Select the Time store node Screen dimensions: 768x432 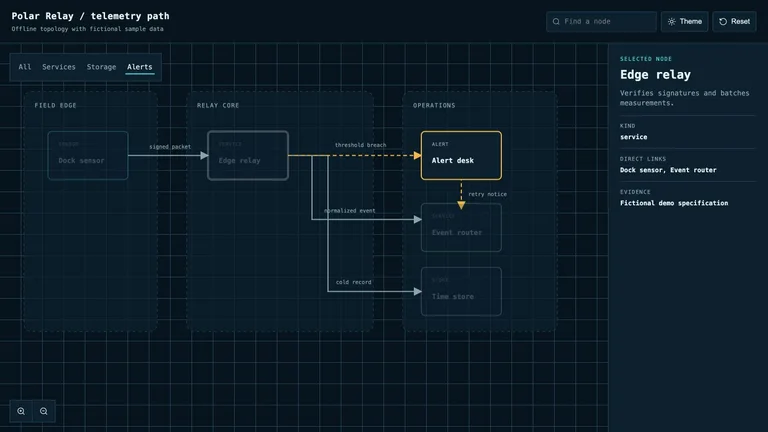(x=461, y=291)
